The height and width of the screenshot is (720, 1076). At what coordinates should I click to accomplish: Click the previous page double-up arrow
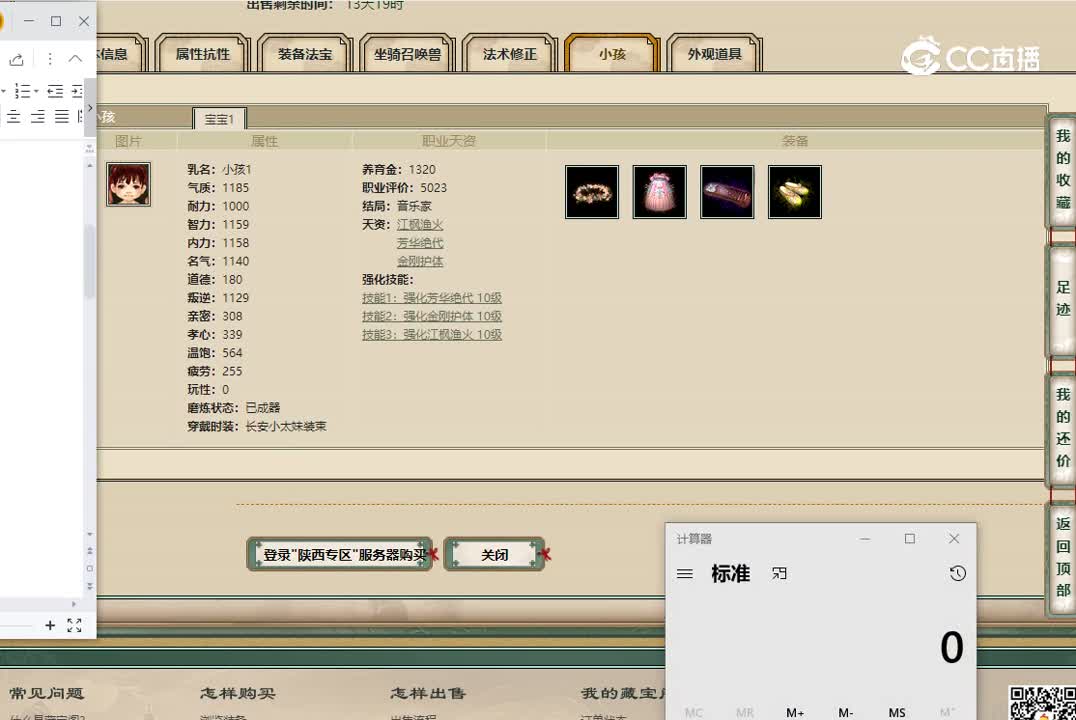89,550
